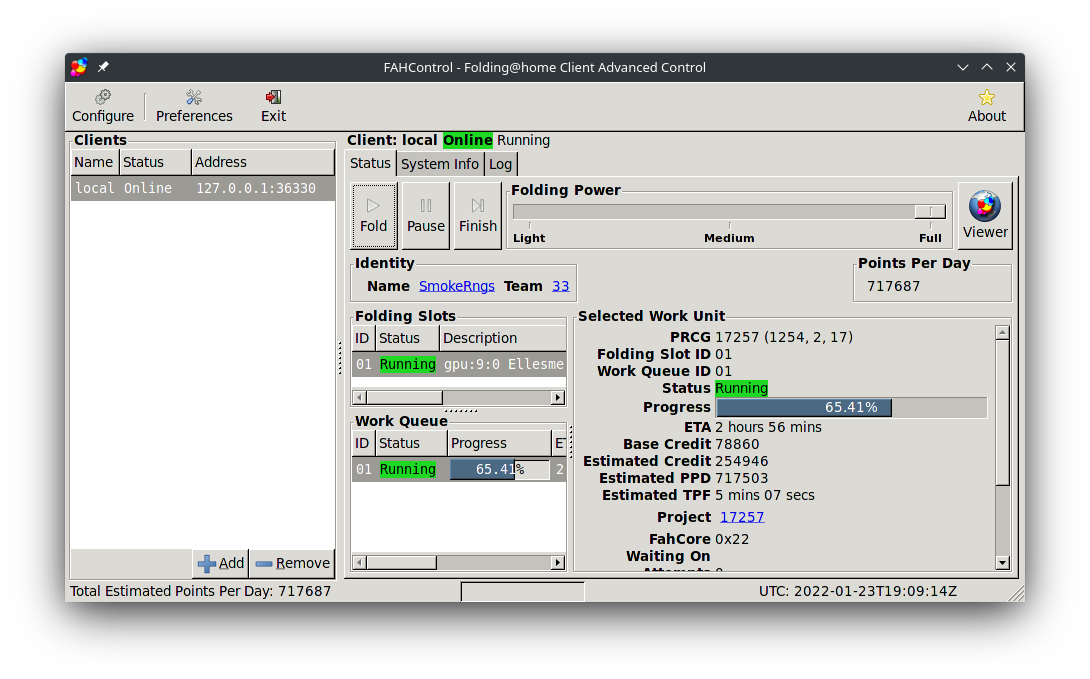This screenshot has width=1090, height=679.
Task: Open the About star icon
Action: [x=986, y=105]
